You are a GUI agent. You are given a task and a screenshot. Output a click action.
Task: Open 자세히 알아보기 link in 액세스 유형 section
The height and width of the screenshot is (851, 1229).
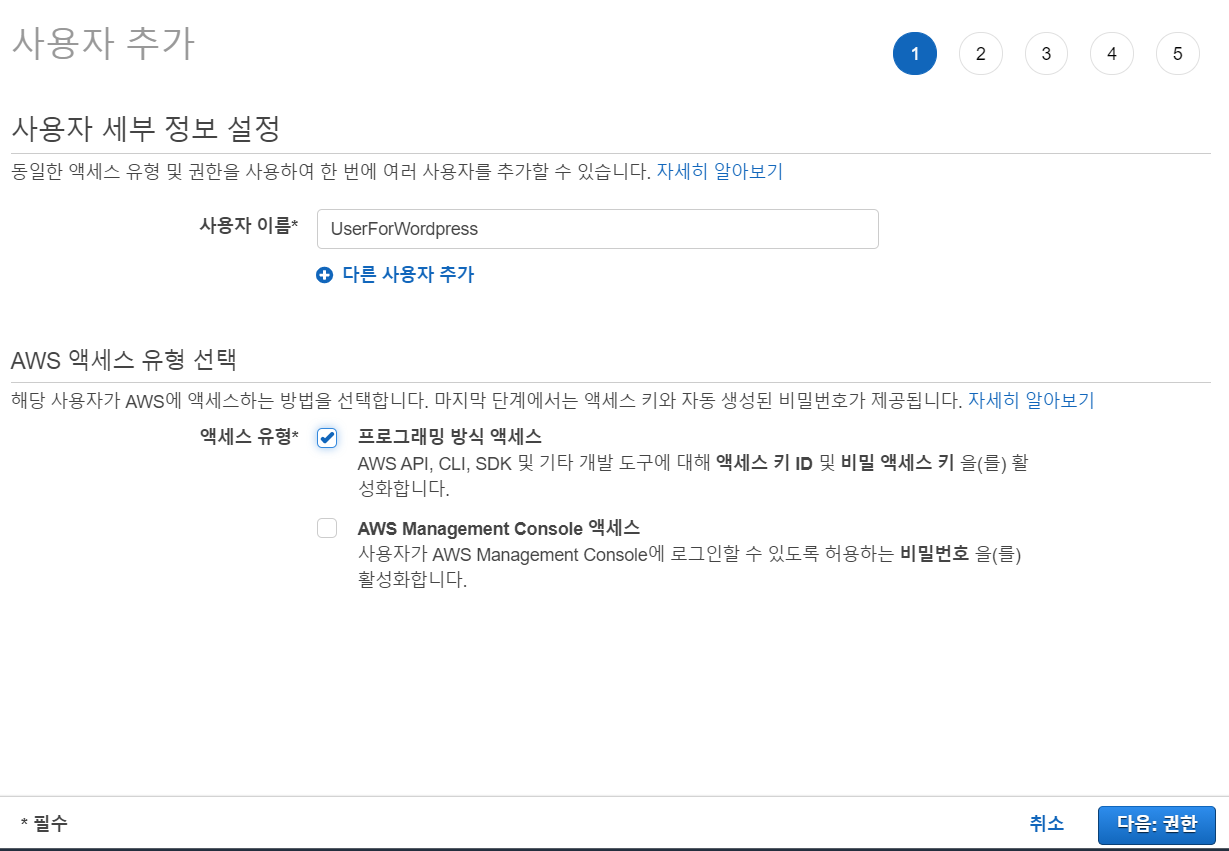click(x=1031, y=401)
